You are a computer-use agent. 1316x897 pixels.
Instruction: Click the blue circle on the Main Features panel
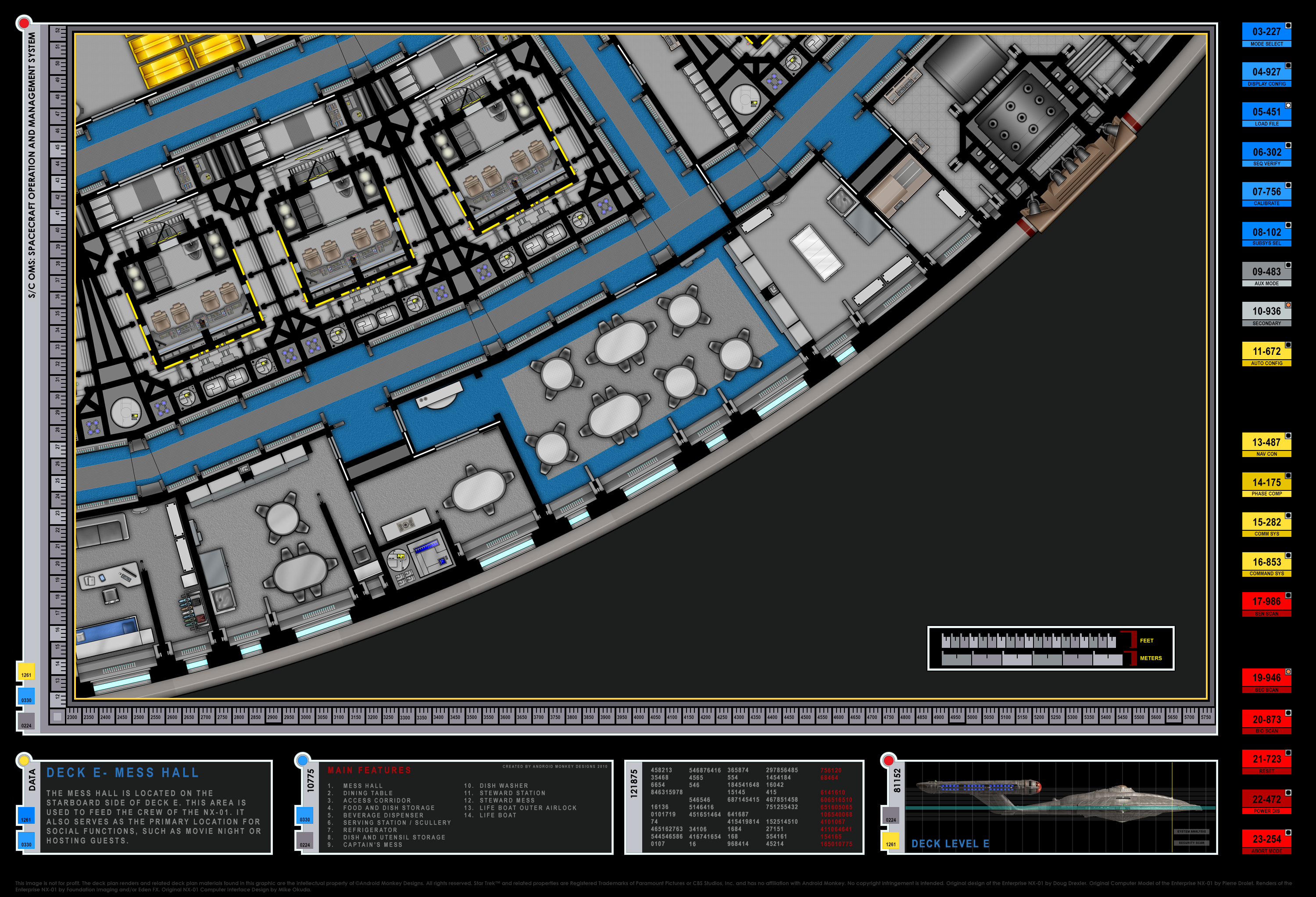tap(303, 760)
